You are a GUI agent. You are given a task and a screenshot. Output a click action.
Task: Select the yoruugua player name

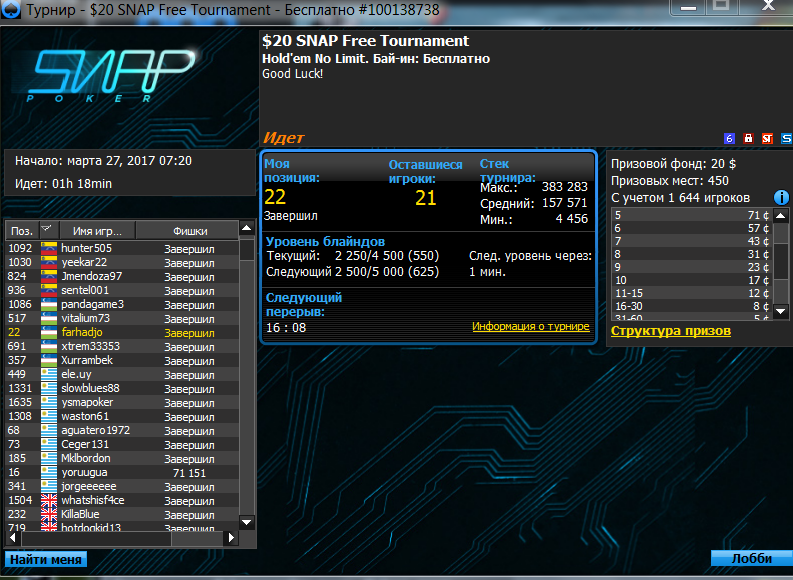(84, 472)
